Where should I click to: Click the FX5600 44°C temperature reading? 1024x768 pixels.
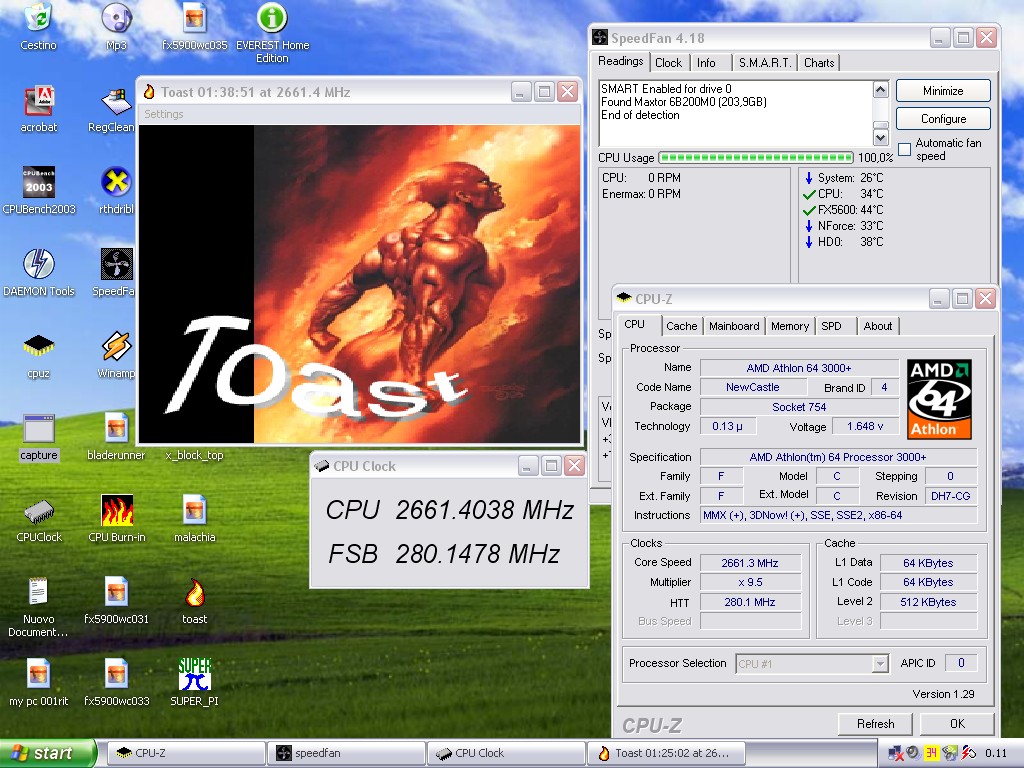click(x=843, y=210)
